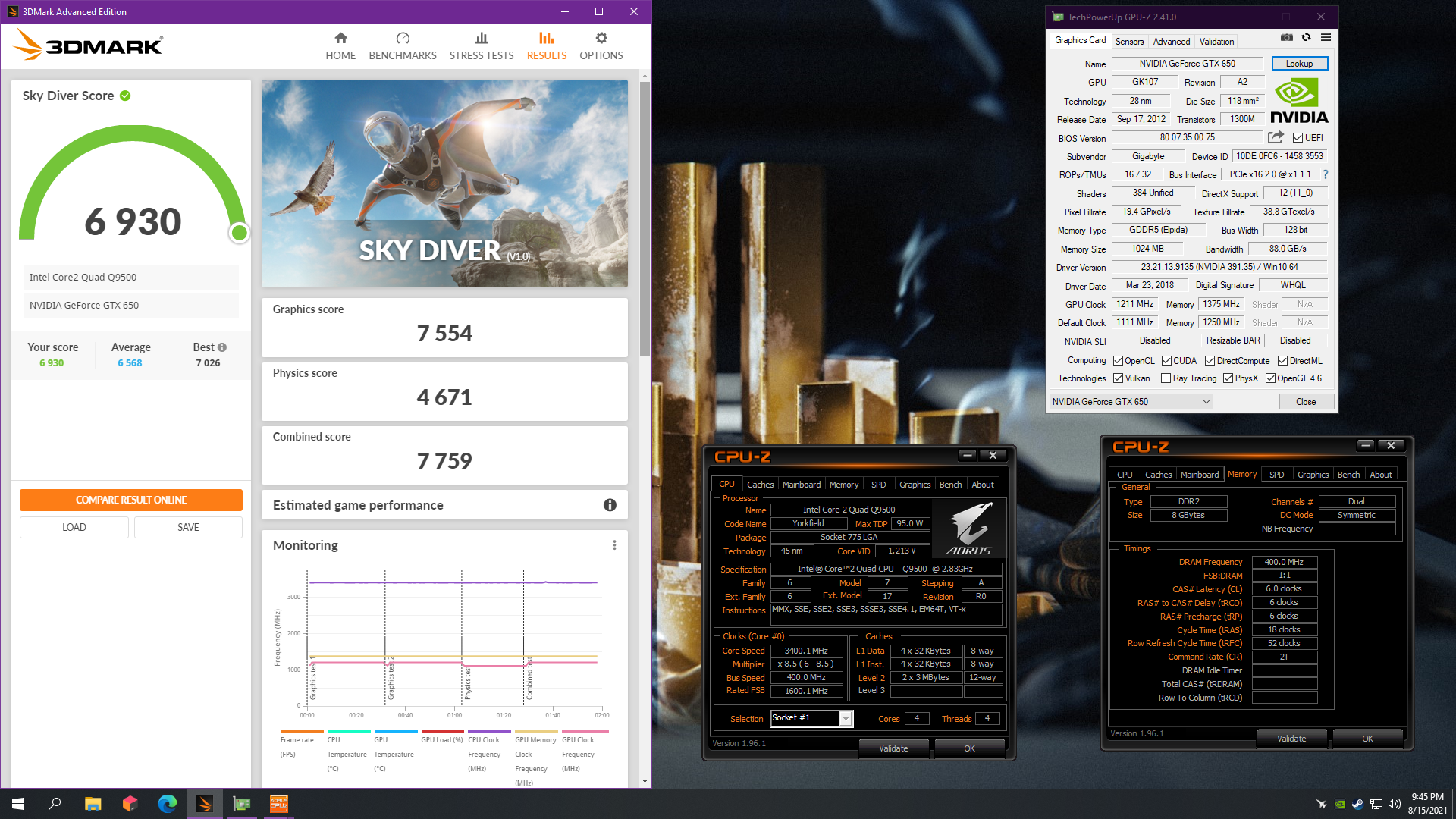
Task: Toggle the OpenCL checkbox
Action: pyautogui.click(x=1118, y=361)
